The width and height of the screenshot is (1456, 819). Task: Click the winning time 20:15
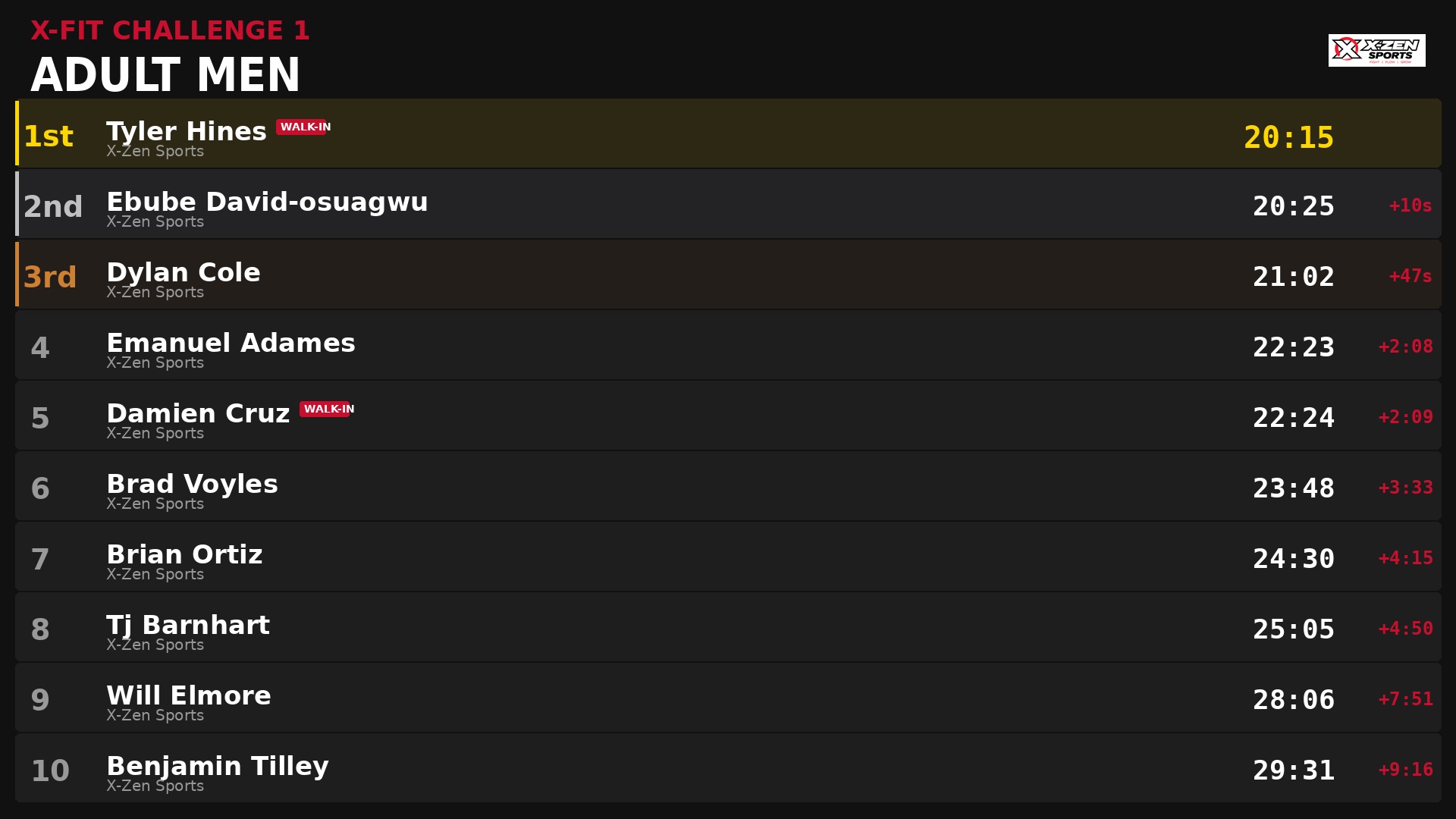[1288, 137]
